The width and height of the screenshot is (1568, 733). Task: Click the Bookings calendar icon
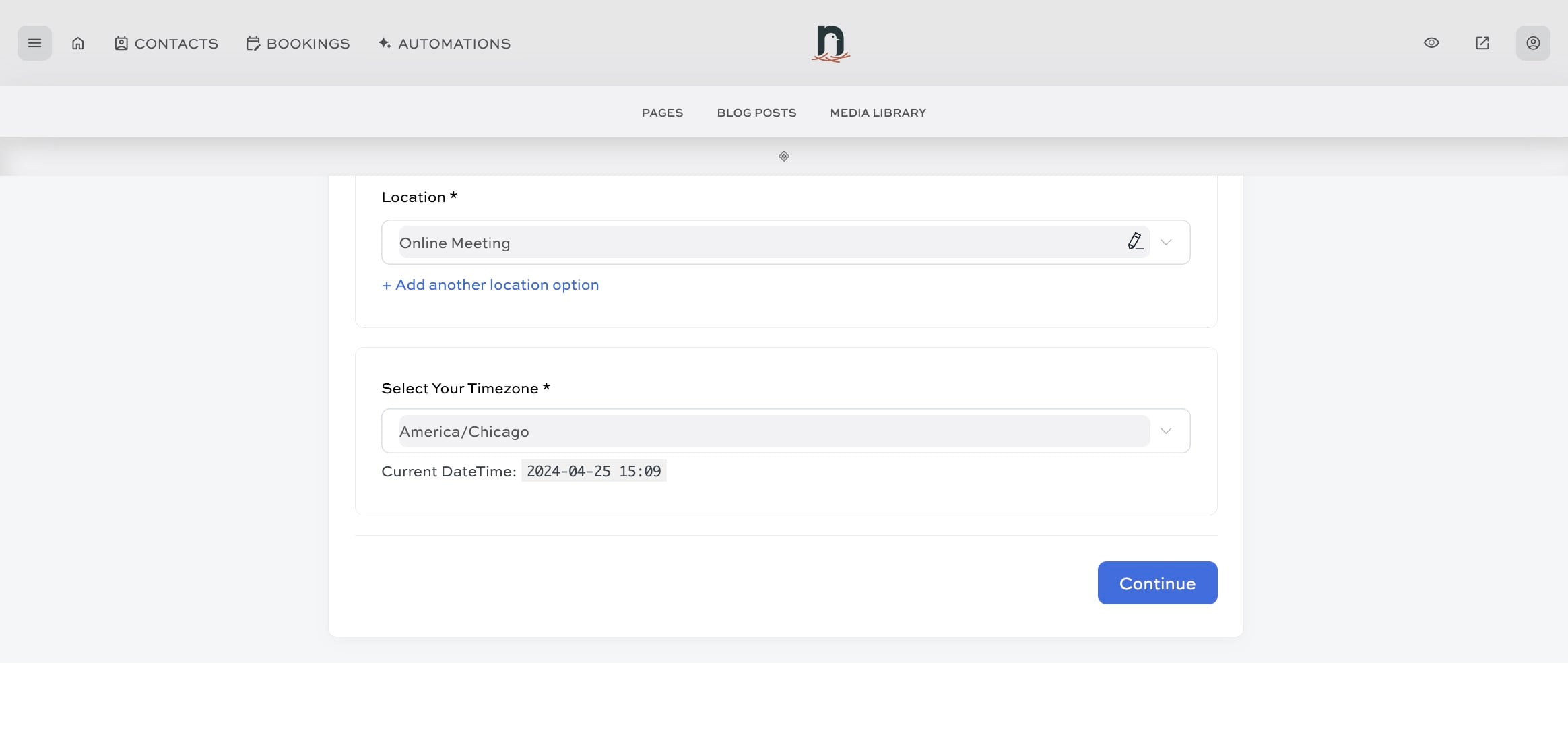pos(253,43)
